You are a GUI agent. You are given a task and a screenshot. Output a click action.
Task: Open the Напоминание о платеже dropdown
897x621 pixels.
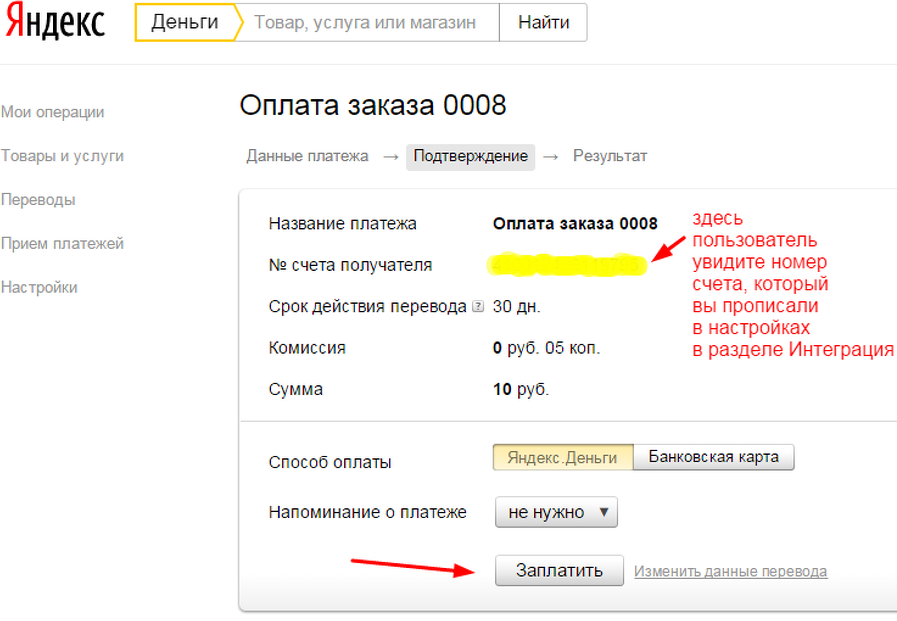pyautogui.click(x=556, y=512)
